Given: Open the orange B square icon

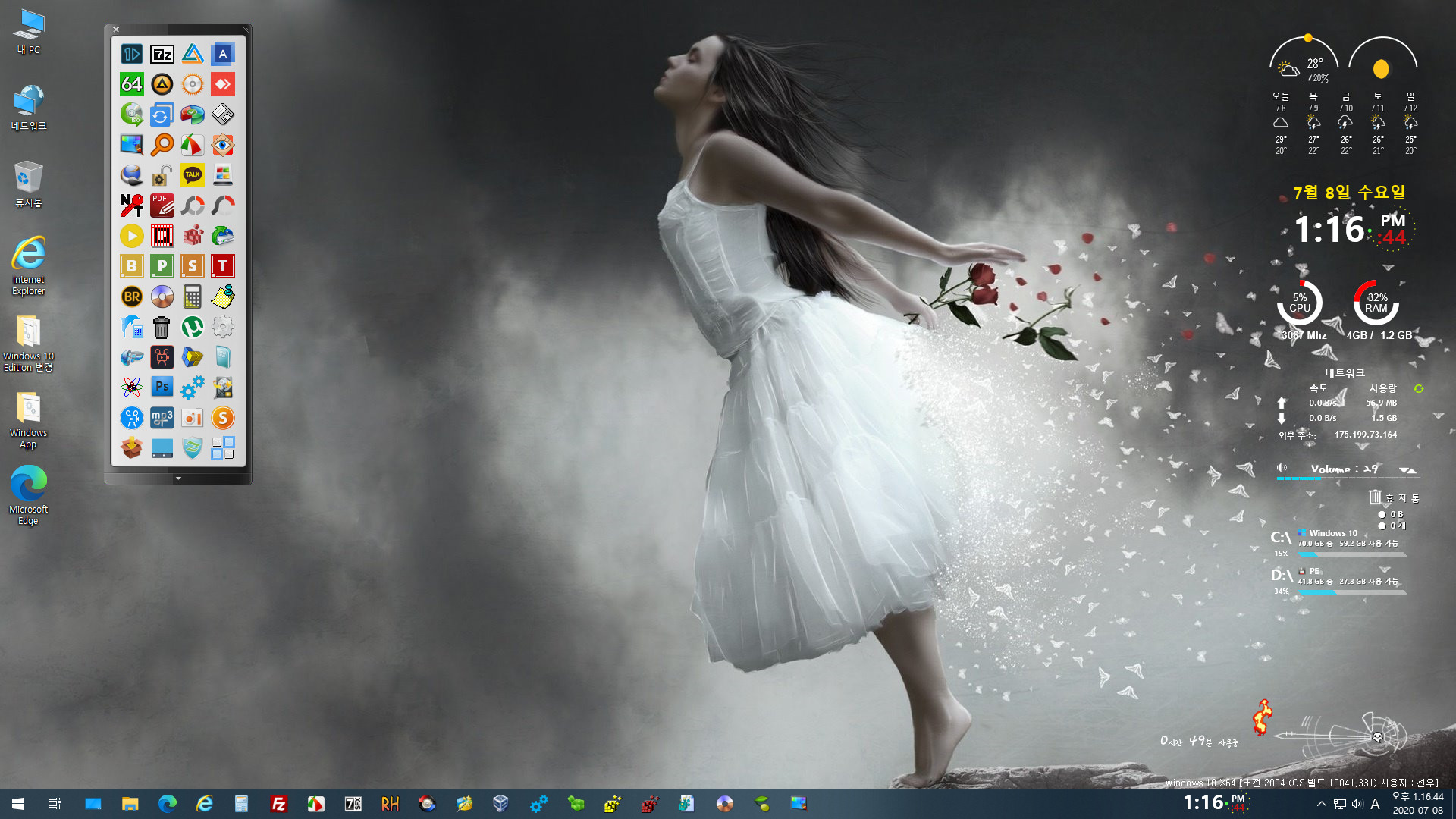Looking at the screenshot, I should point(131,266).
